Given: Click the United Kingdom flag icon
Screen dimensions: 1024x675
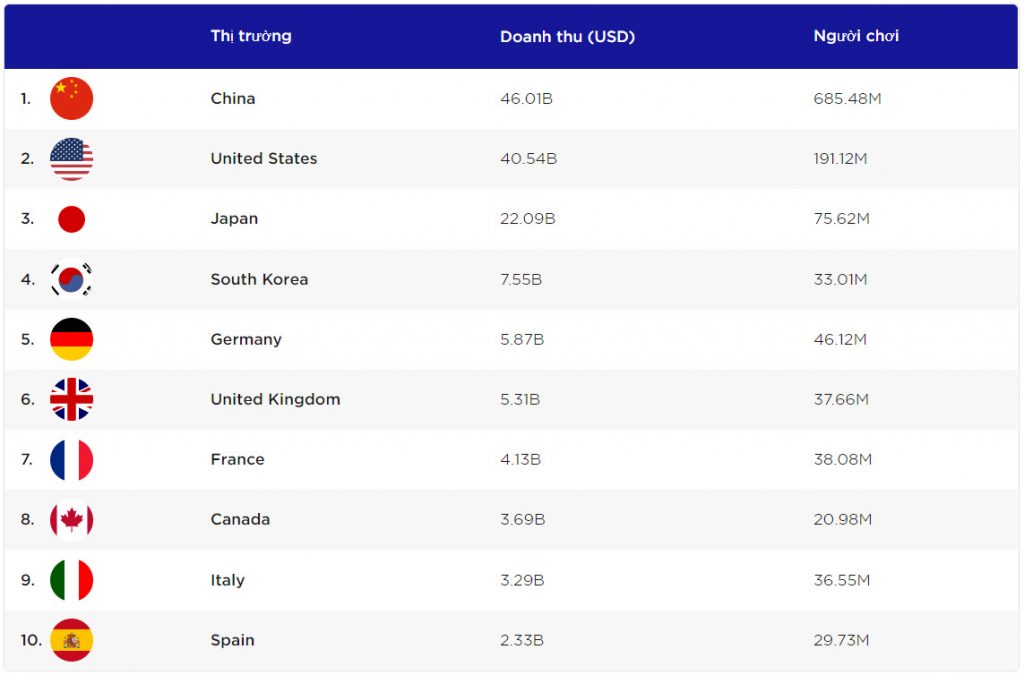Looking at the screenshot, I should 71,399.
